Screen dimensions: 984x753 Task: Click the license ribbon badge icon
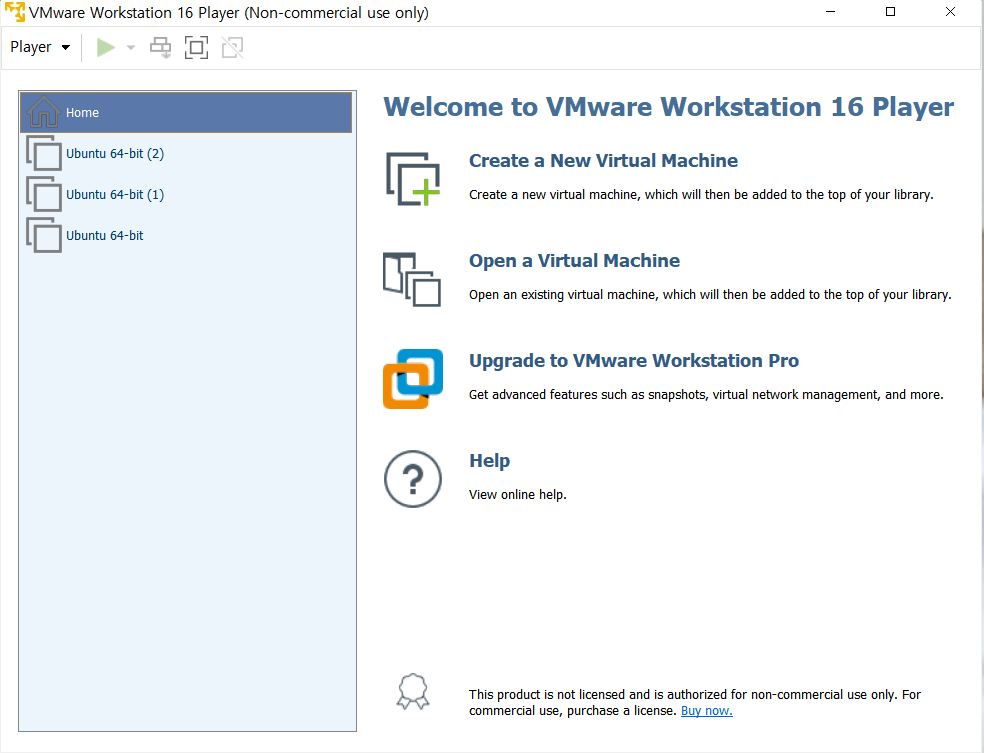[413, 692]
